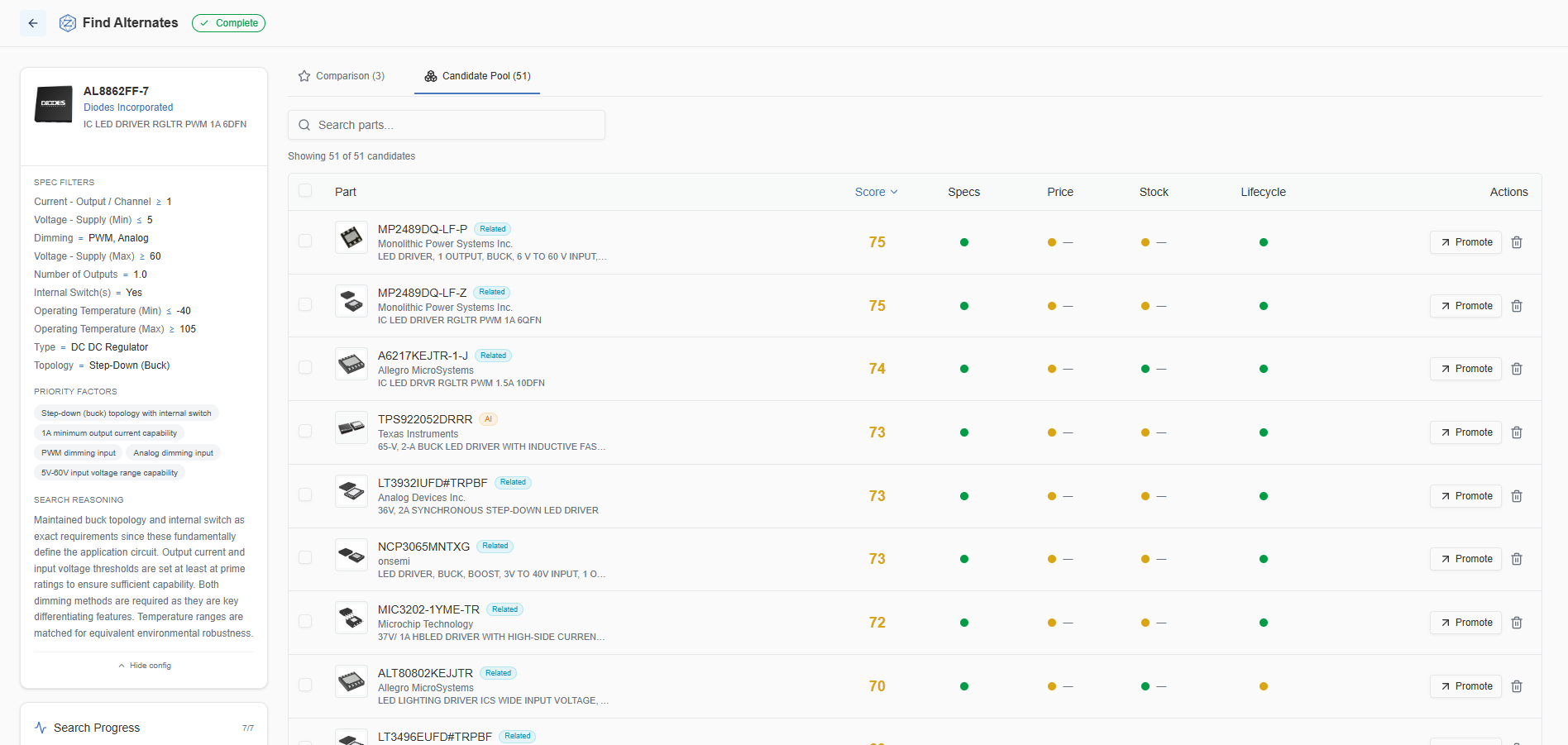Viewport: 1568px width, 745px height.
Task: Click the AI badge next to TPS922052DRRR
Action: [489, 419]
